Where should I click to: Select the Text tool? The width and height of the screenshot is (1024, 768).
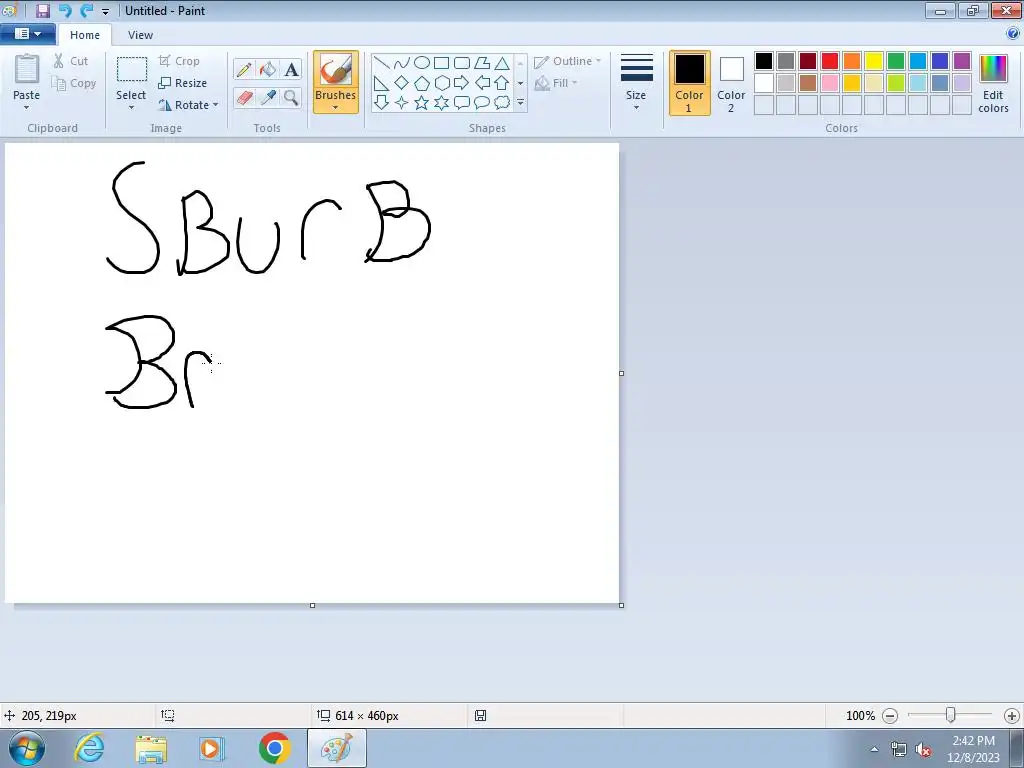(291, 69)
